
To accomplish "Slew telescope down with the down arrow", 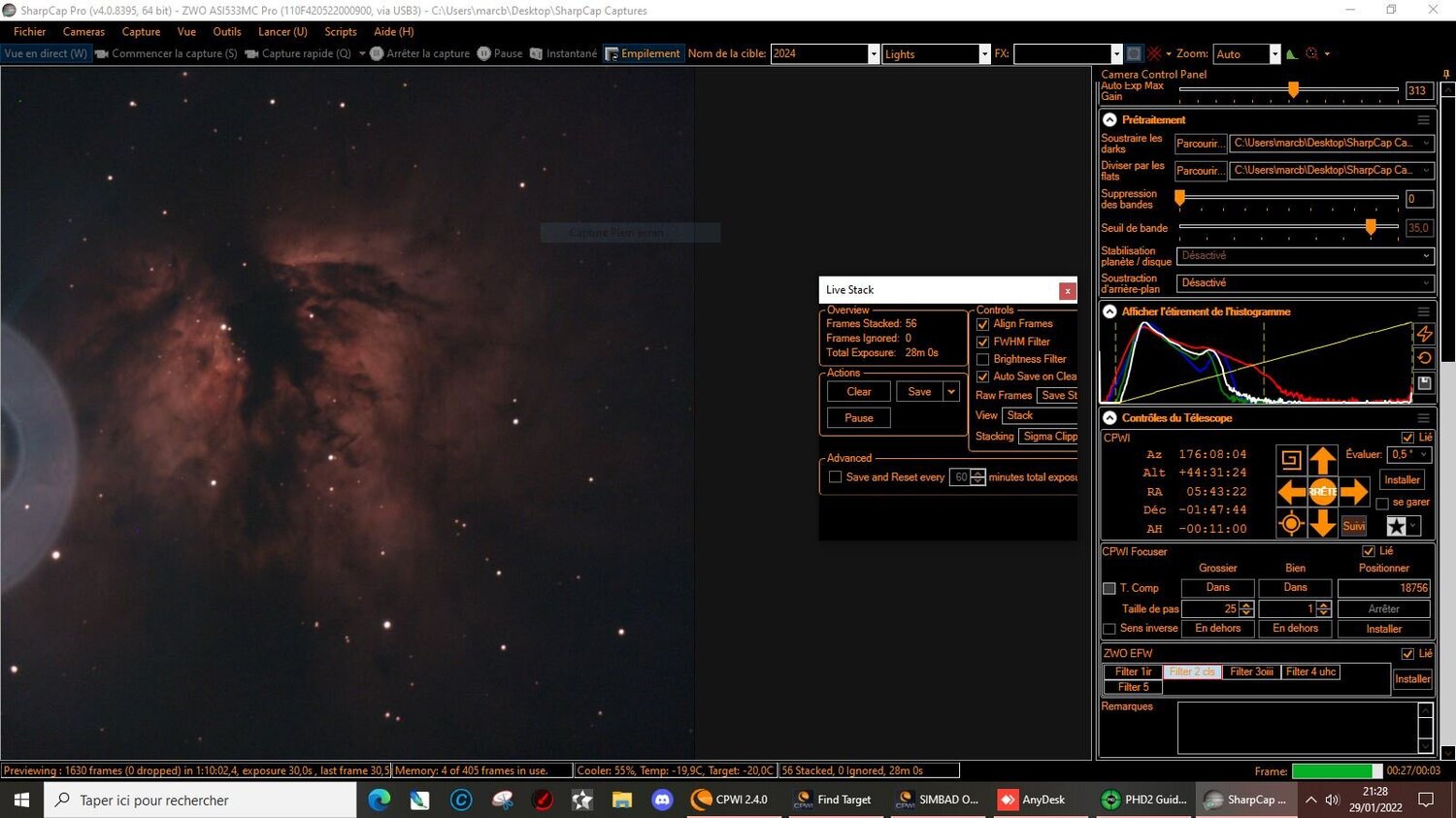I will [1322, 524].
